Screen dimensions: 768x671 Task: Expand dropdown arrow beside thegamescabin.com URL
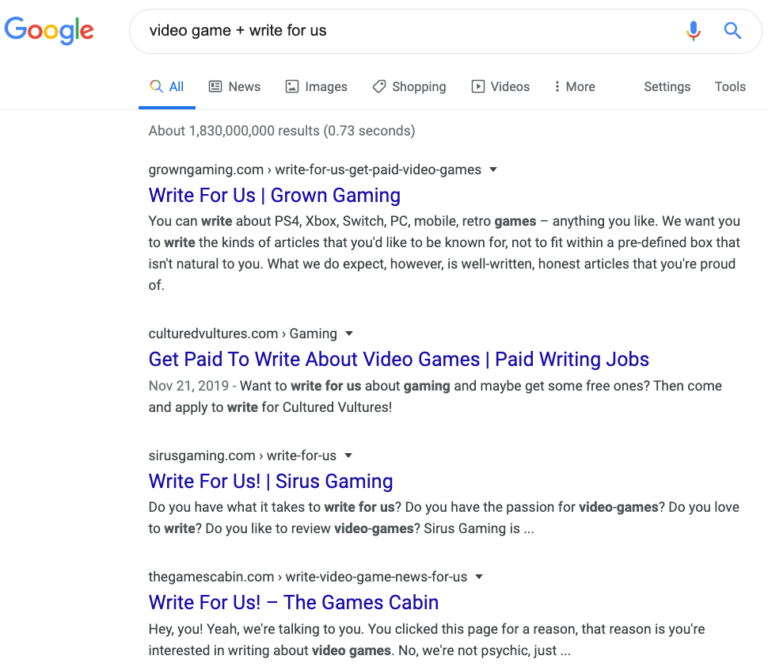479,577
